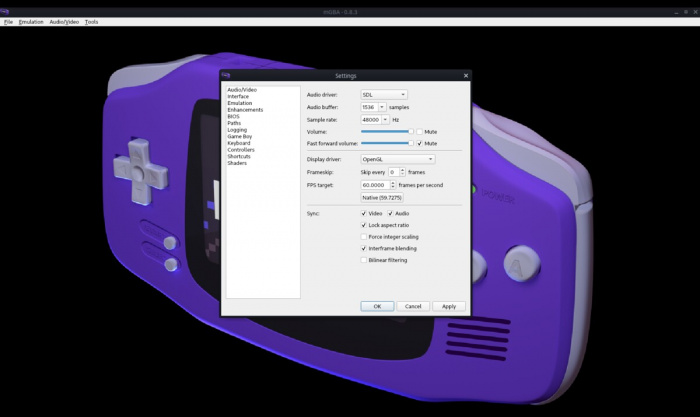Image resolution: width=700 pixels, height=417 pixels.
Task: Select Shortcuts settings category
Action: (x=239, y=157)
